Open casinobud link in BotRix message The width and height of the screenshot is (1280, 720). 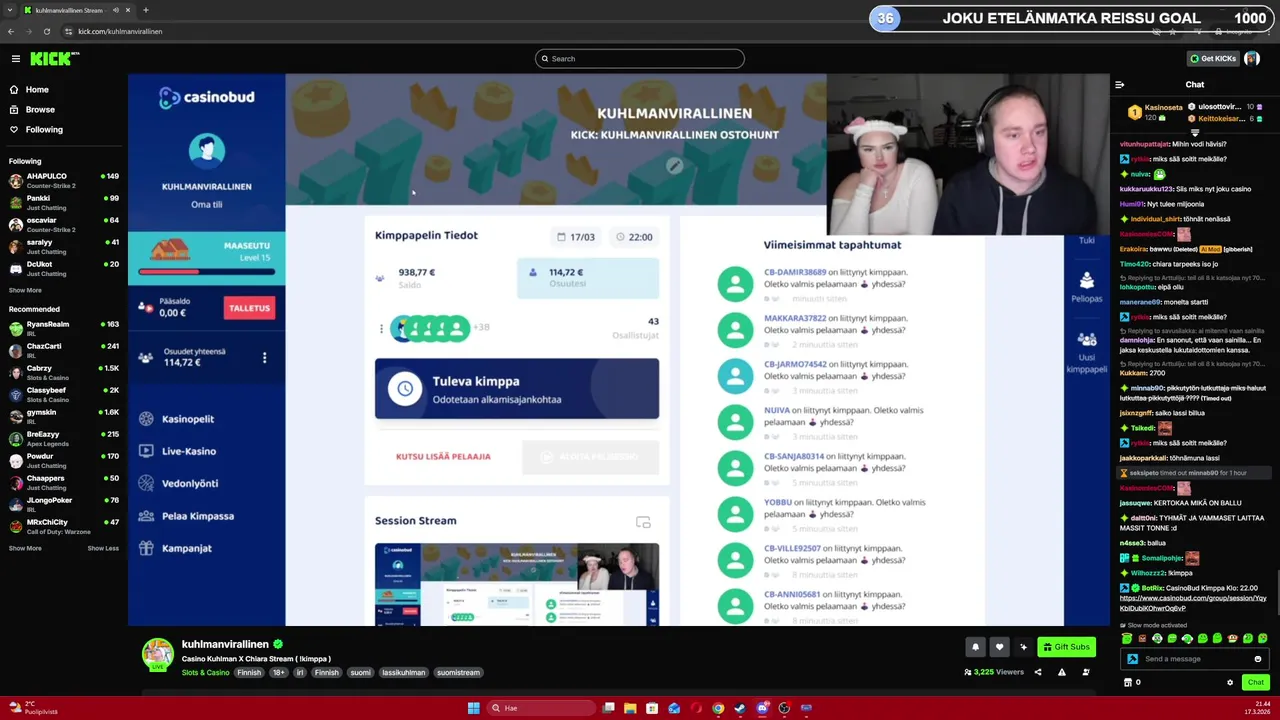(1193, 603)
